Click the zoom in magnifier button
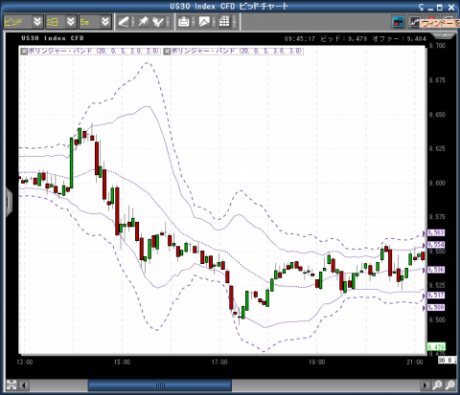The width and height of the screenshot is (460, 395). (x=437, y=385)
